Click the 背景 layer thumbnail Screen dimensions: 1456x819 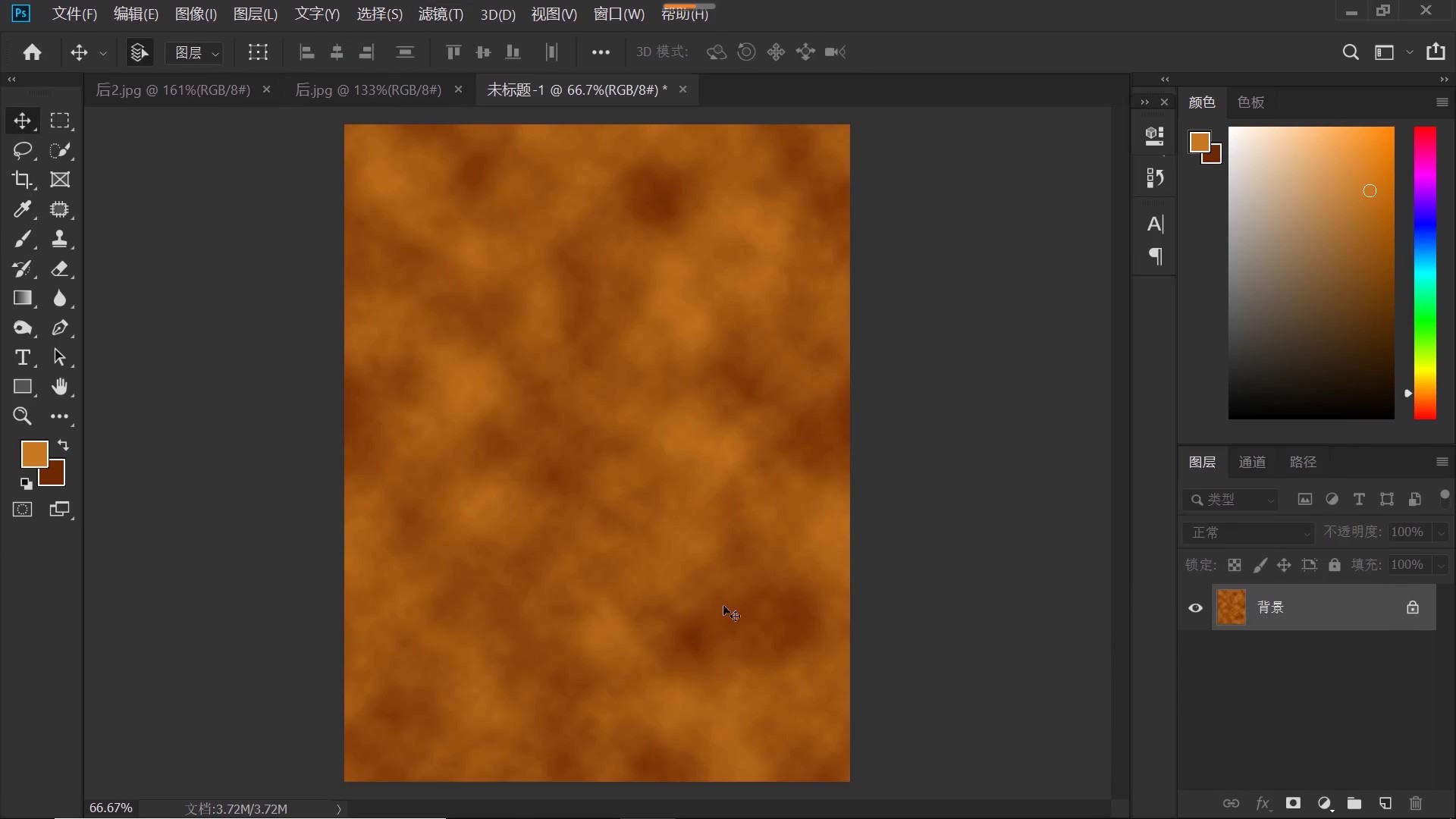(x=1231, y=607)
